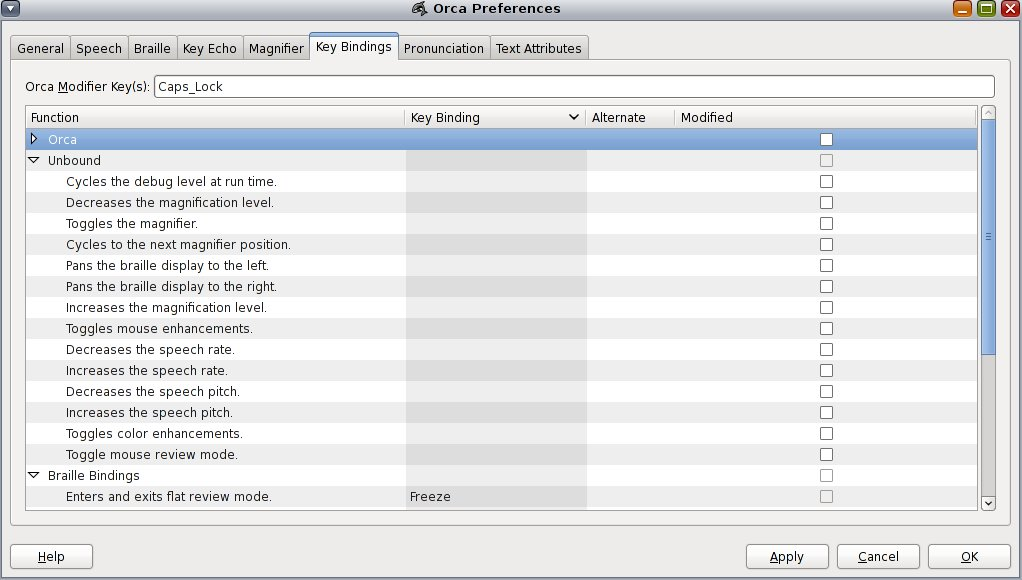Check Modified for Toggles color enhancements
The height and width of the screenshot is (580, 1022).
[826, 433]
